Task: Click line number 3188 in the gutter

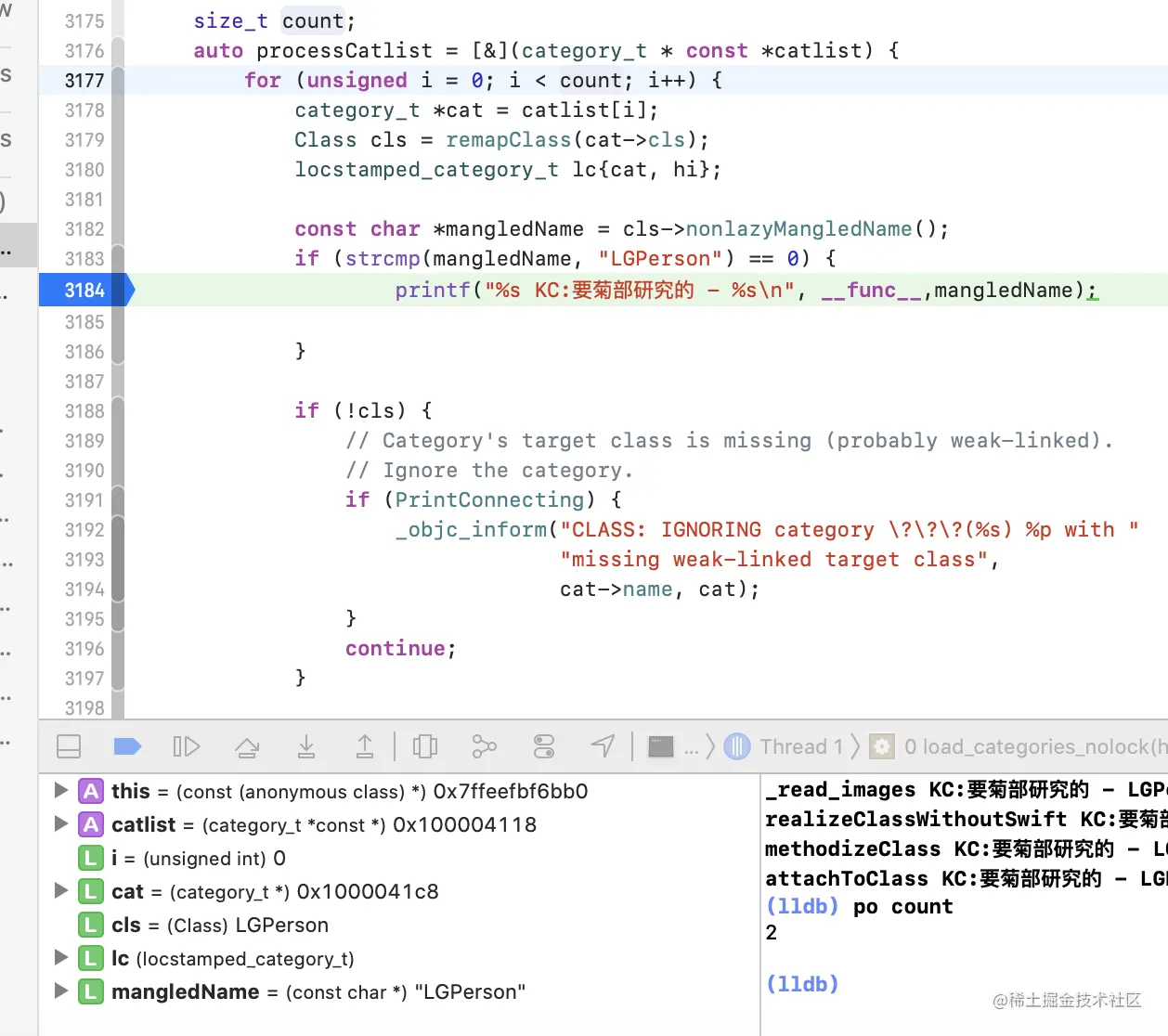Action: pos(84,411)
